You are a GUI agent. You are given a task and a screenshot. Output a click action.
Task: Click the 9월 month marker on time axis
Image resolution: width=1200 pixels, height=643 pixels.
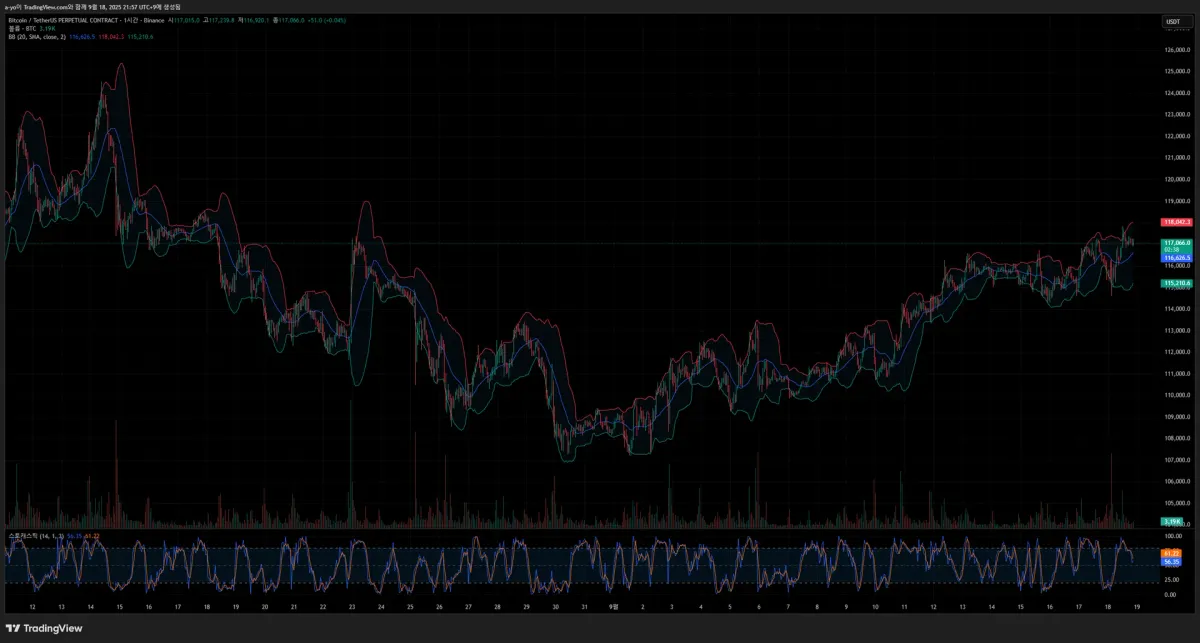tap(614, 606)
